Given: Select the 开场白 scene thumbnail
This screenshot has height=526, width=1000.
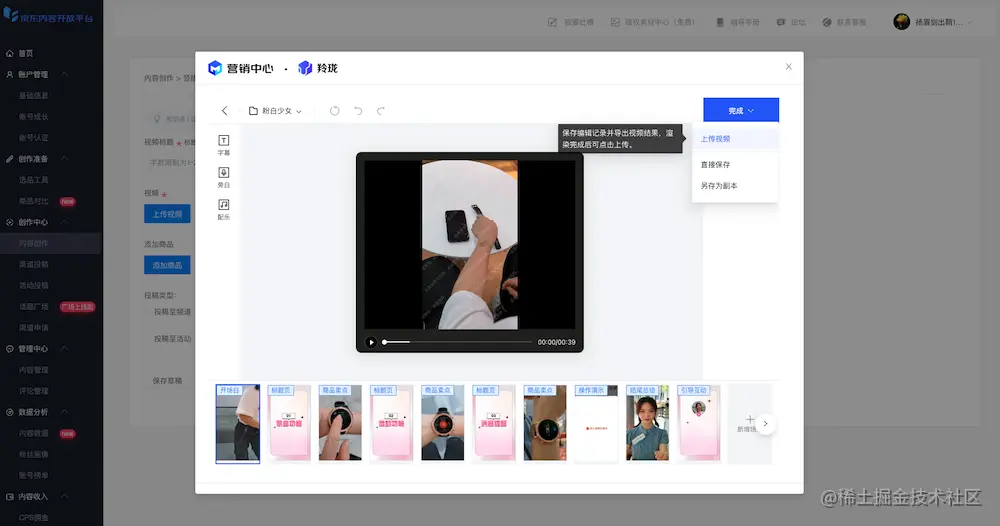Looking at the screenshot, I should [238, 423].
